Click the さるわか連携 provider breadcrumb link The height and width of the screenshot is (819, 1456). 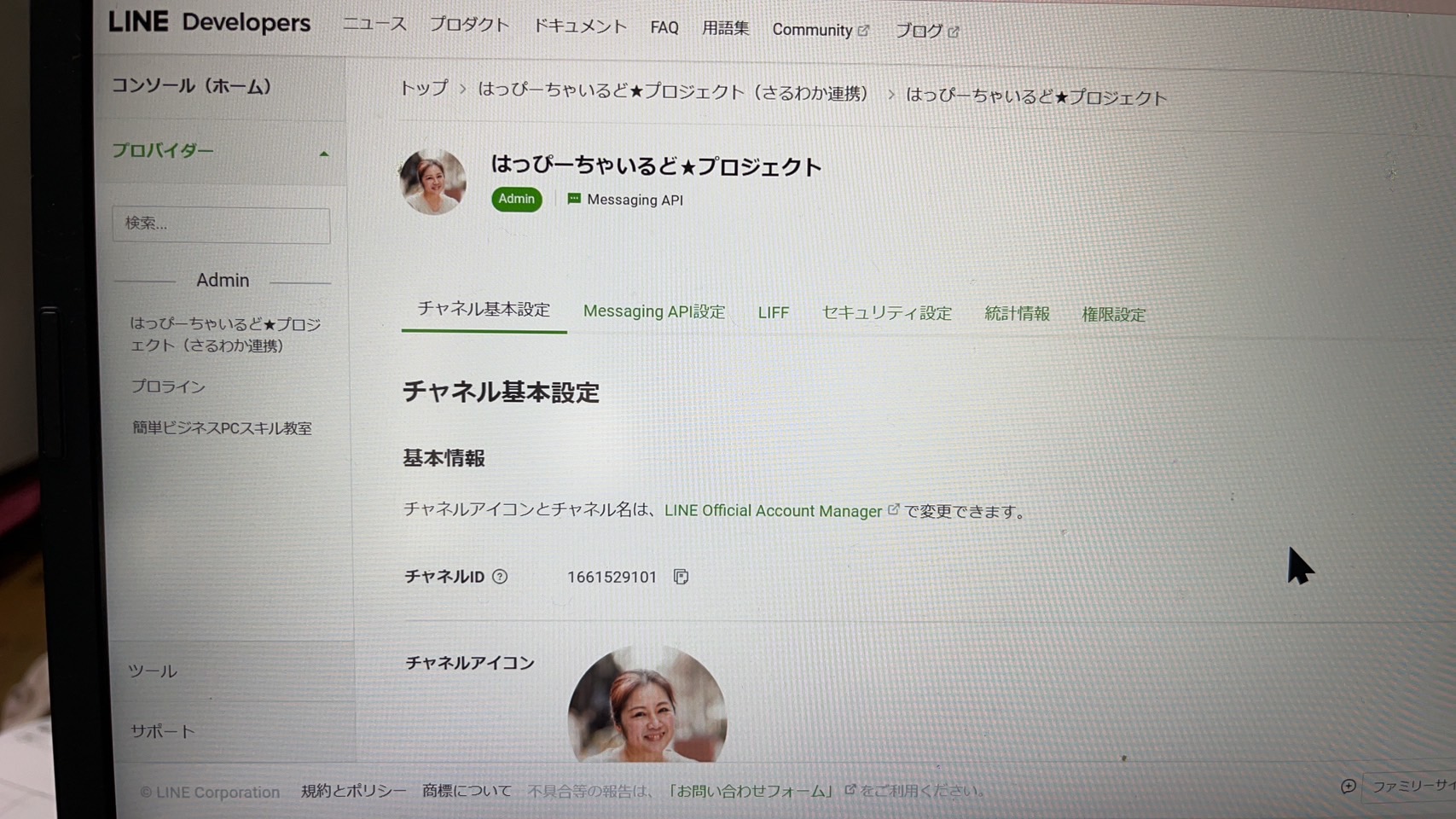coord(673,91)
